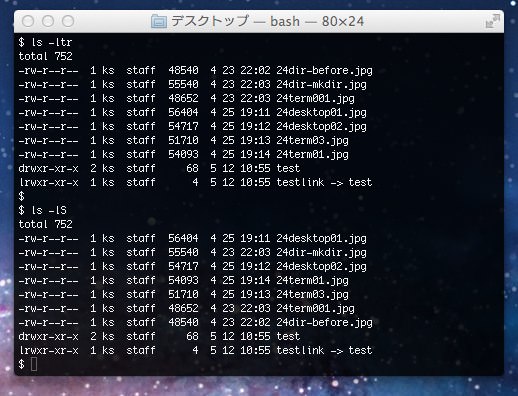
Task: Select 24term01.jpg in the ls -ltr listing
Action: click(x=312, y=155)
